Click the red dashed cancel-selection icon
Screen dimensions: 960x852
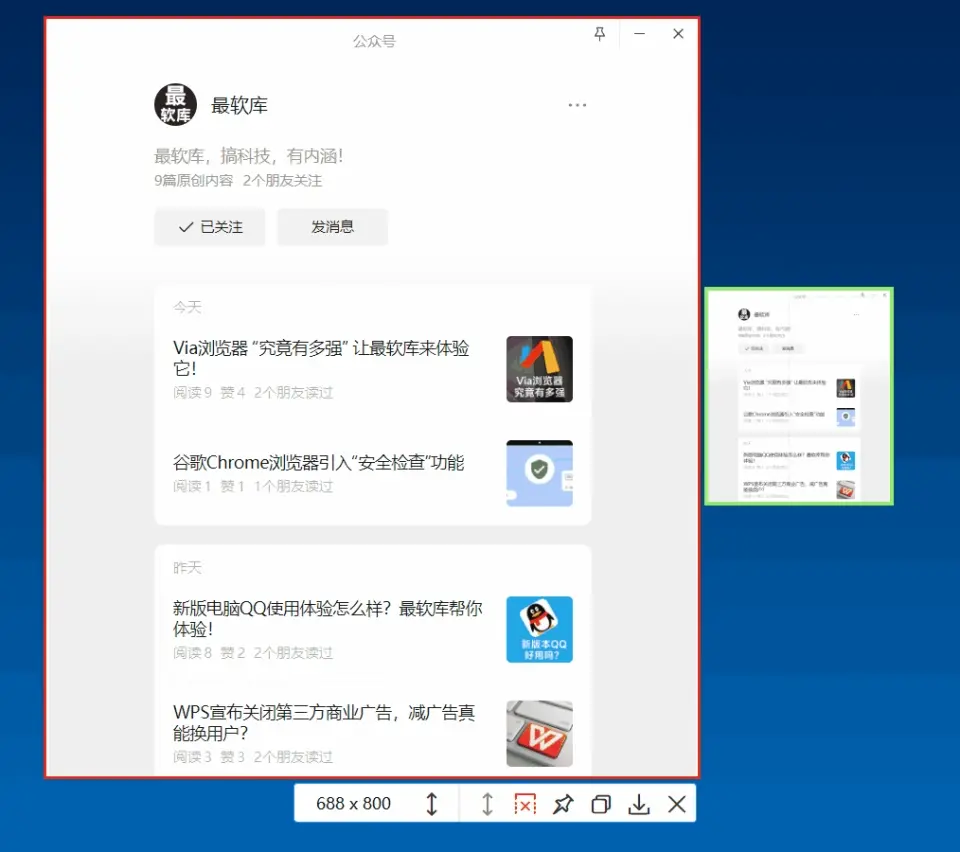tap(524, 804)
